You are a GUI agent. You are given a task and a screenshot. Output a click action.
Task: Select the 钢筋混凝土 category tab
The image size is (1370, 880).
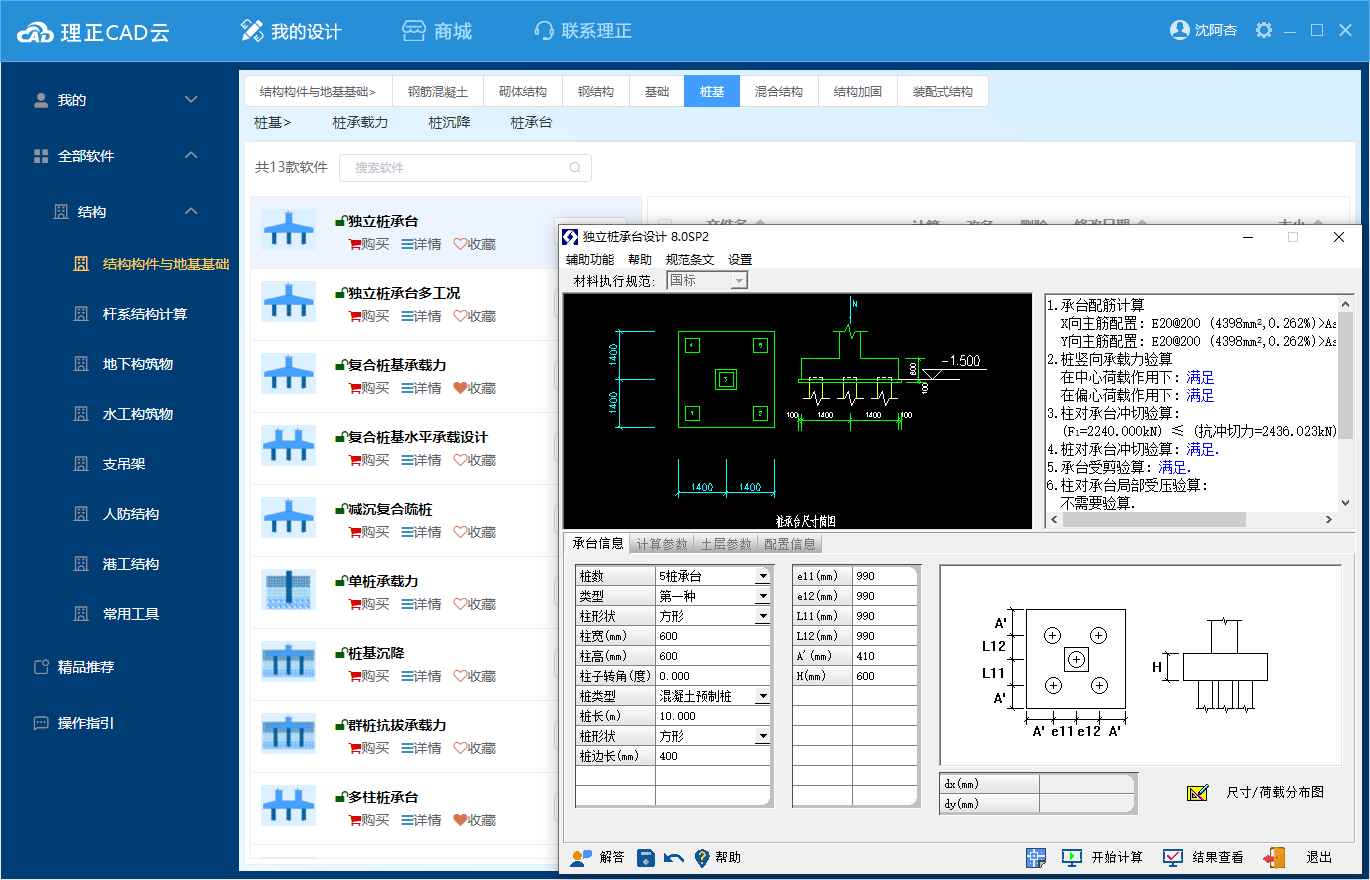(438, 91)
